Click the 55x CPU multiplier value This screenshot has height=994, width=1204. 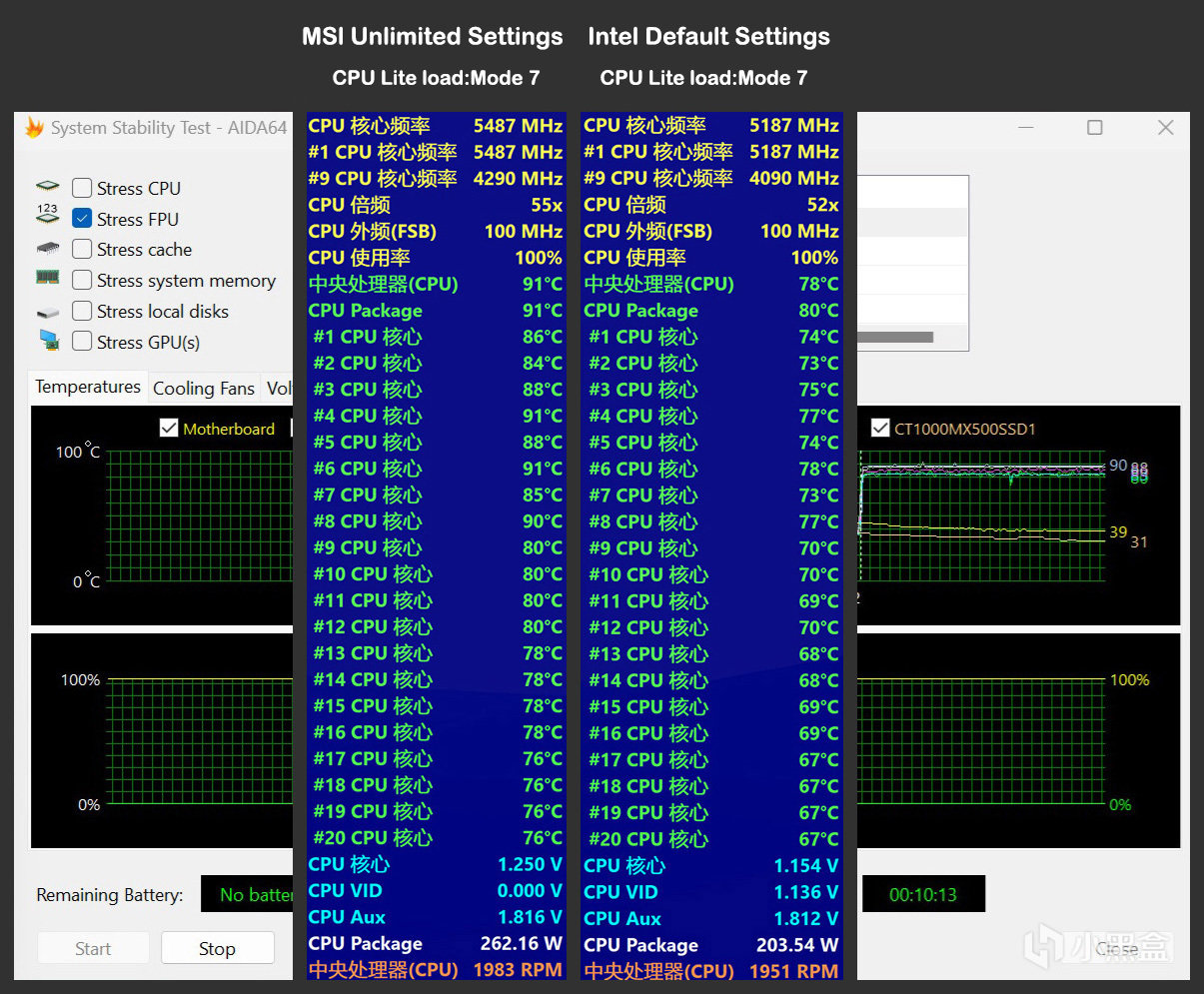(x=547, y=205)
